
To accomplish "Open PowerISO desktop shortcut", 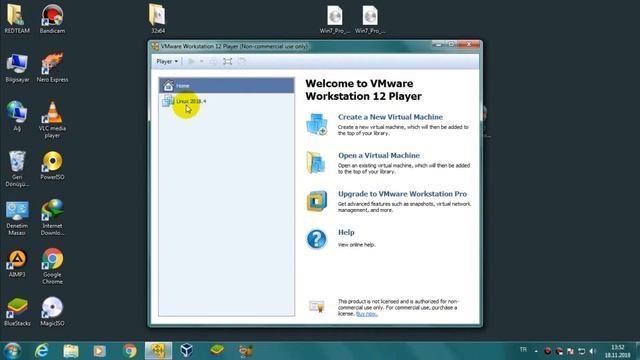I will 52,165.
